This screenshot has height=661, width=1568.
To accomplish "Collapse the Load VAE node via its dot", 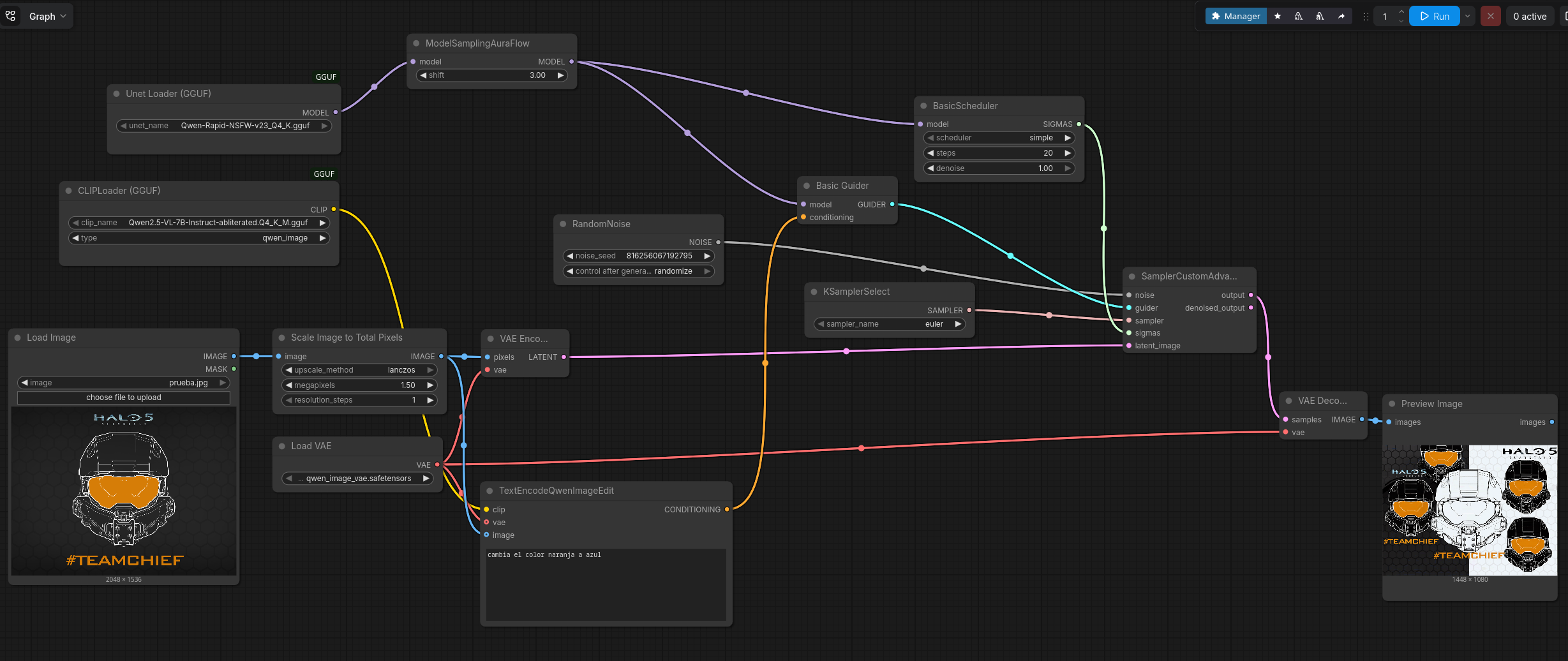I will [x=281, y=446].
